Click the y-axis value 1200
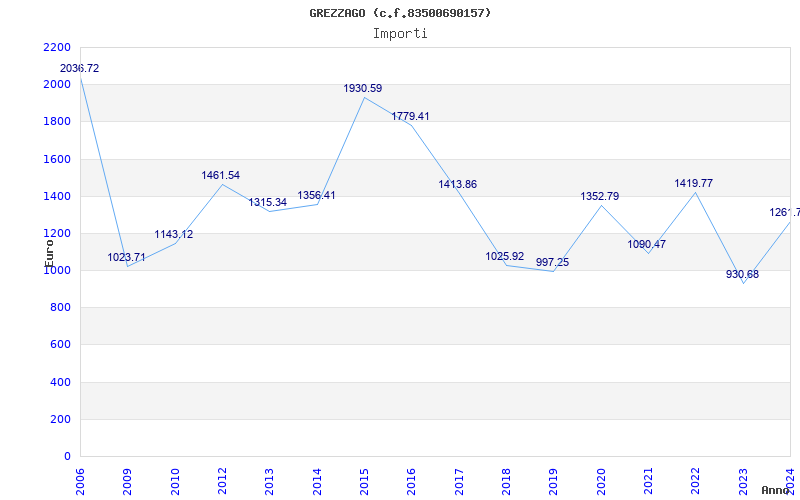 tap(57, 234)
